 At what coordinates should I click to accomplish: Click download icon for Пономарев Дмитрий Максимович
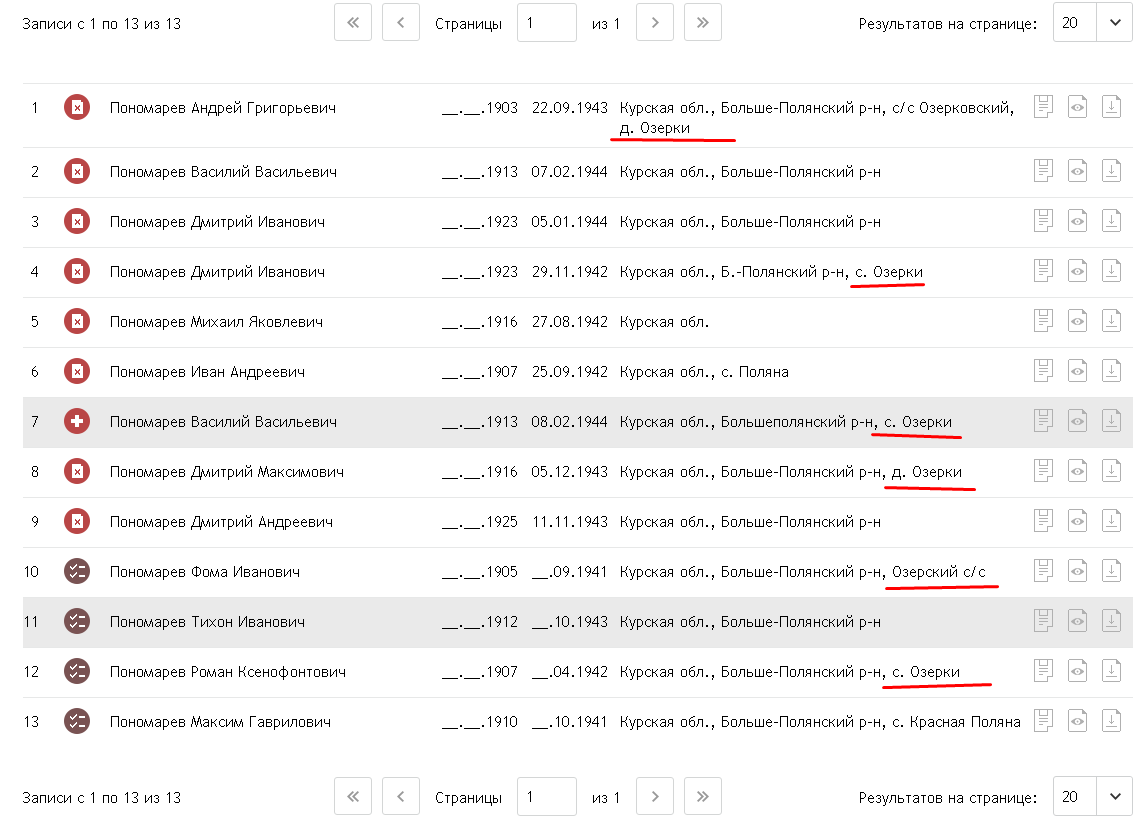click(x=1111, y=471)
